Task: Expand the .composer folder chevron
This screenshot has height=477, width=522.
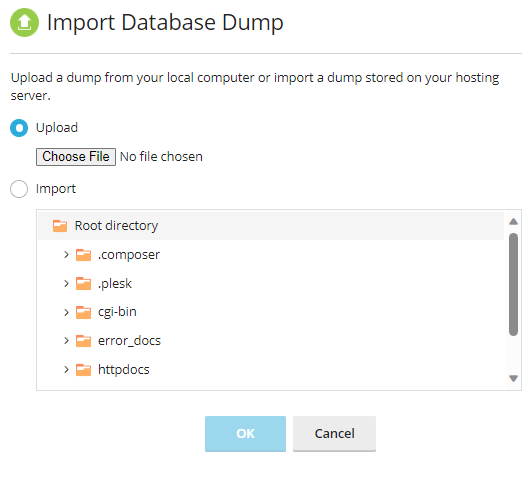Action: pyautogui.click(x=66, y=255)
